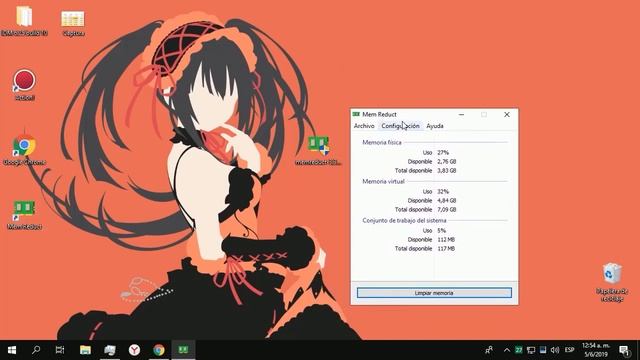Click the Mem Reduct taskbar button
This screenshot has width=640, height=360.
183,350
